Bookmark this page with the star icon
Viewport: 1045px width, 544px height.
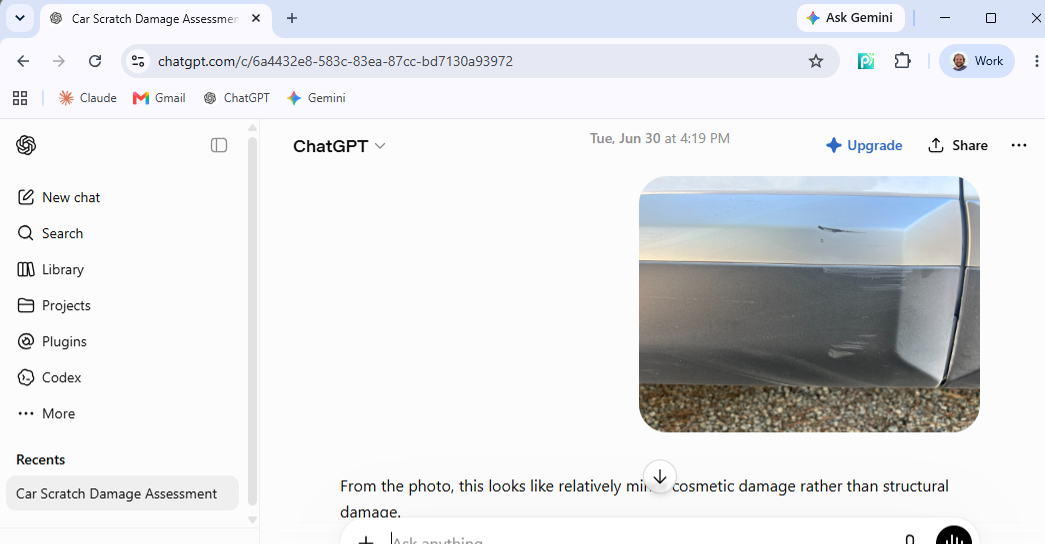[816, 61]
